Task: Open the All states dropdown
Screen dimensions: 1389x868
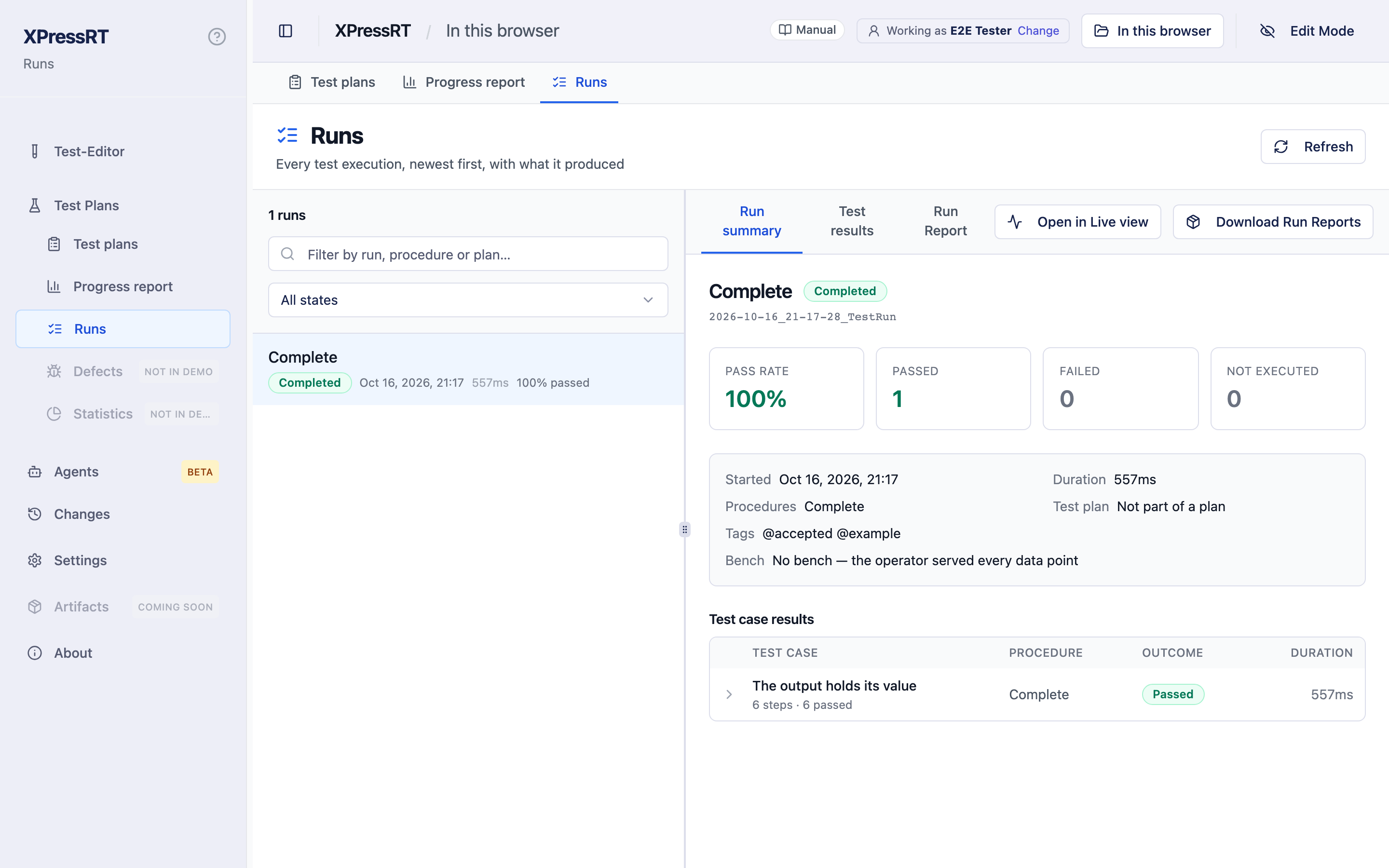Action: coord(468,299)
